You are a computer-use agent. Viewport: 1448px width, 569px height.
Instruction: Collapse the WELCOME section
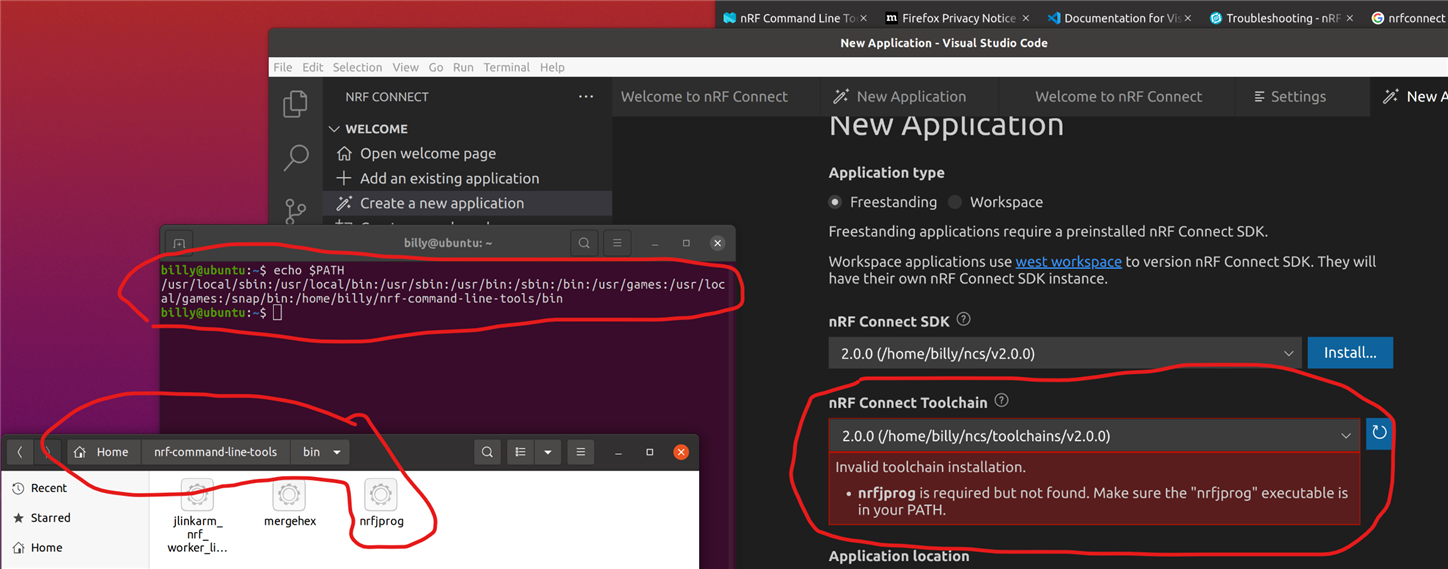[x=335, y=129]
